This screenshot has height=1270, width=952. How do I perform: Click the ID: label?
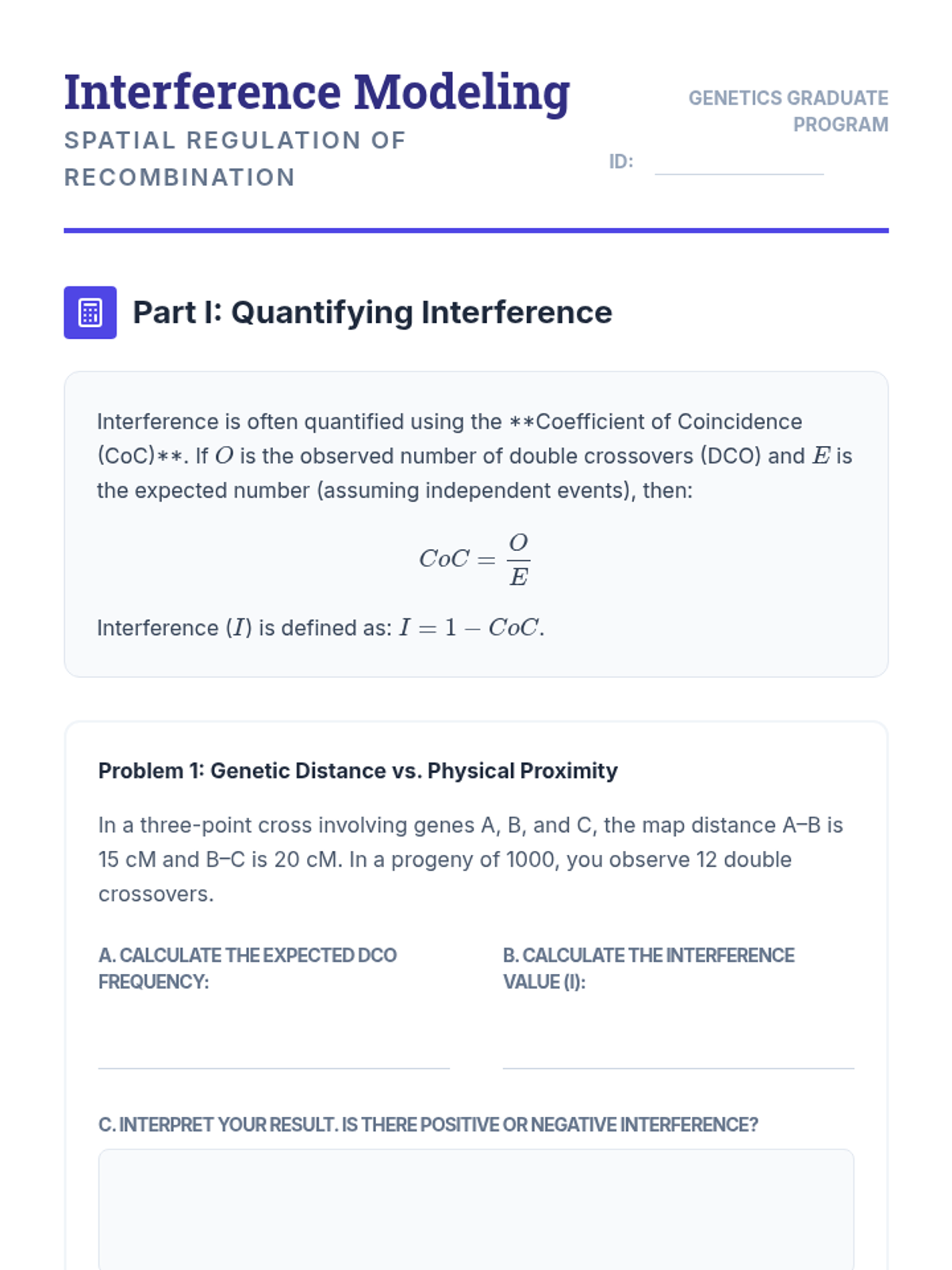click(x=621, y=162)
